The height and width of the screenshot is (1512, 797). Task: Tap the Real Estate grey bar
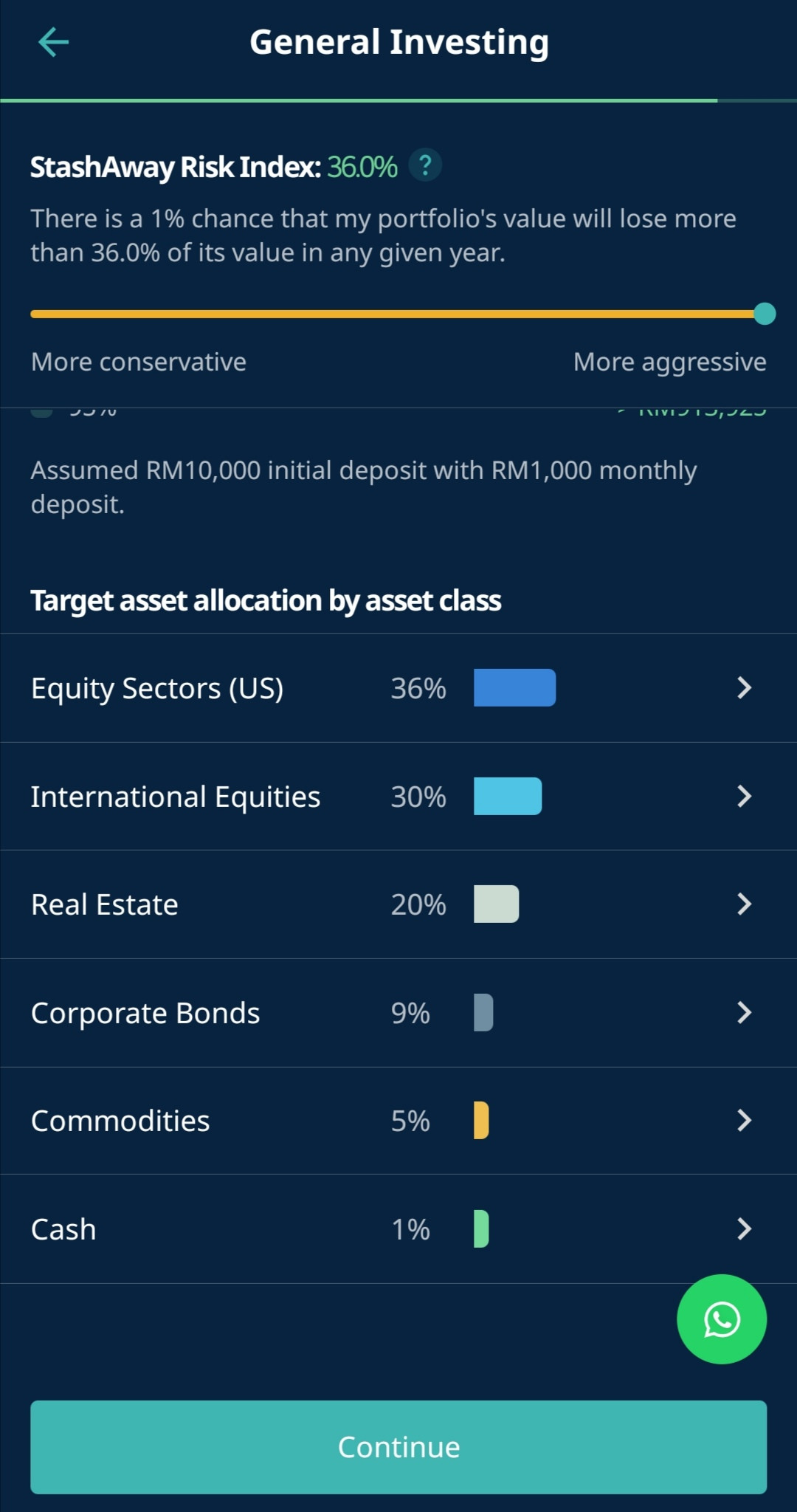click(x=496, y=904)
